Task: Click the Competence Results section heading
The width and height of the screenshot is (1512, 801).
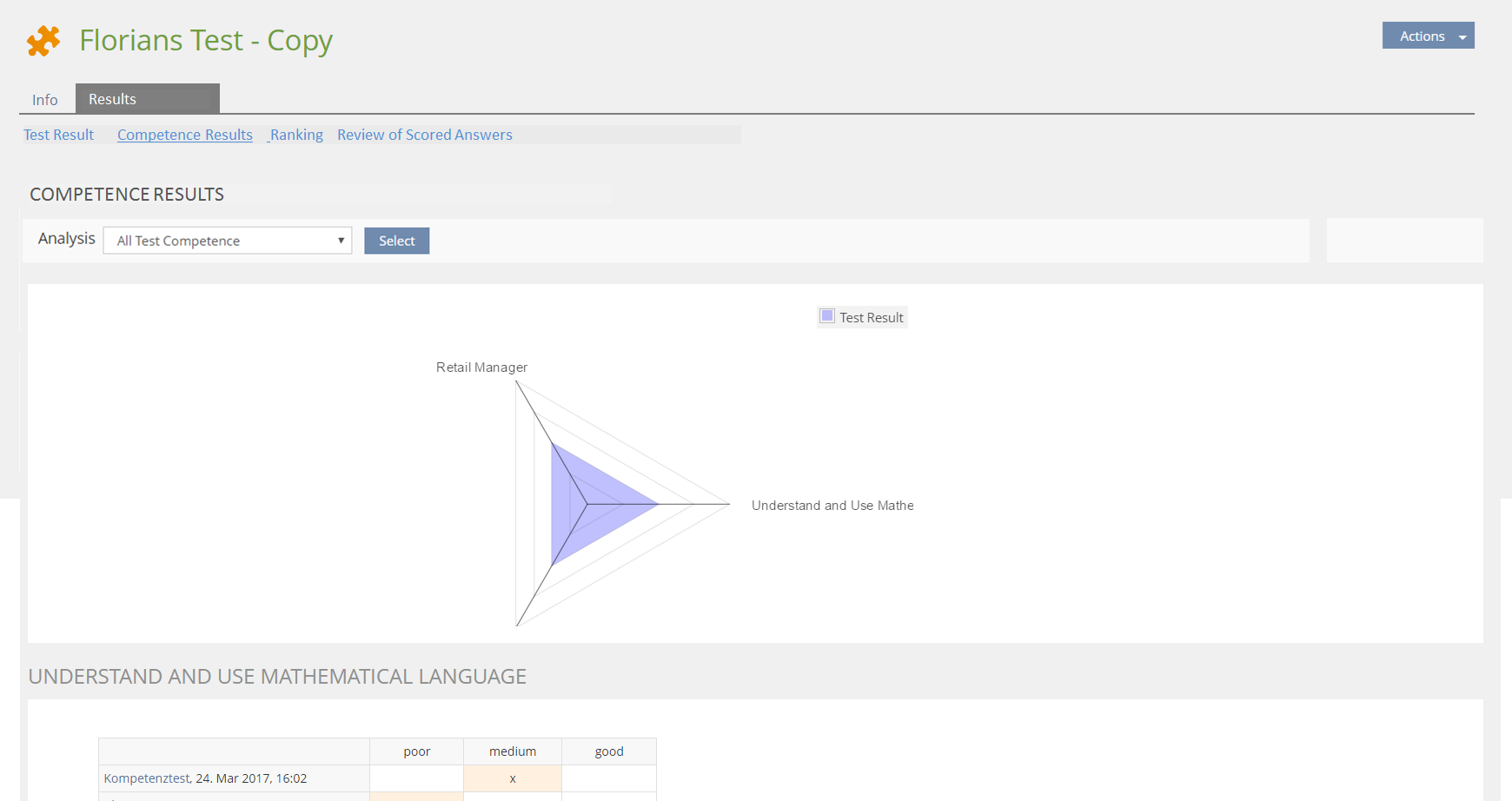Action: pos(127,195)
